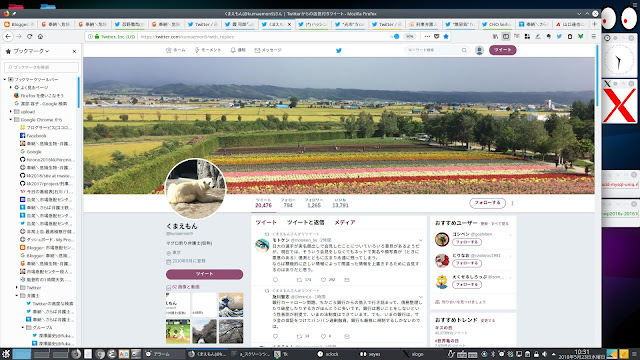Collapse the 弁護士 bookmark folder
640x360 pixels.
point(17,296)
